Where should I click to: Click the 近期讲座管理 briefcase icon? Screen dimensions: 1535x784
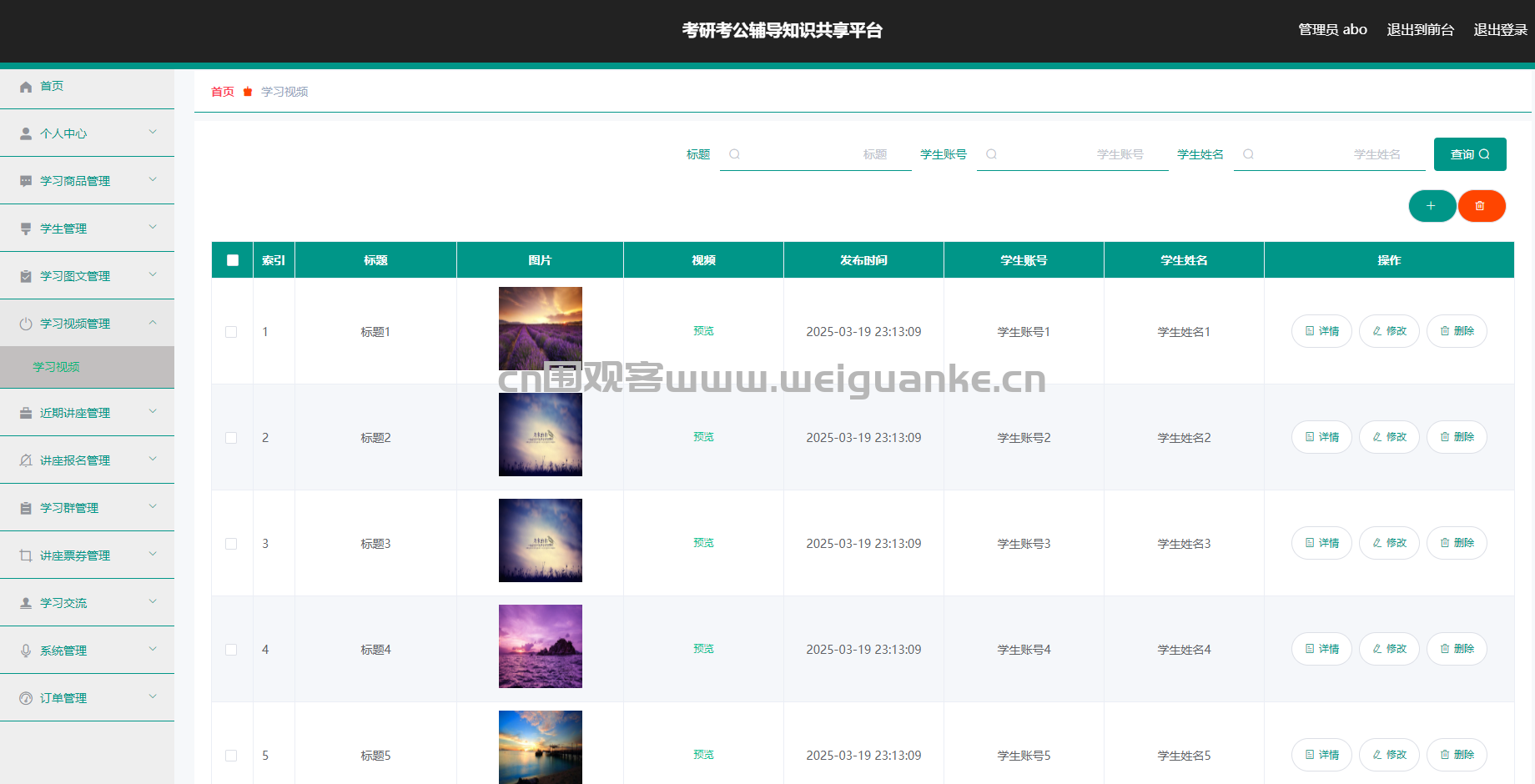click(26, 413)
